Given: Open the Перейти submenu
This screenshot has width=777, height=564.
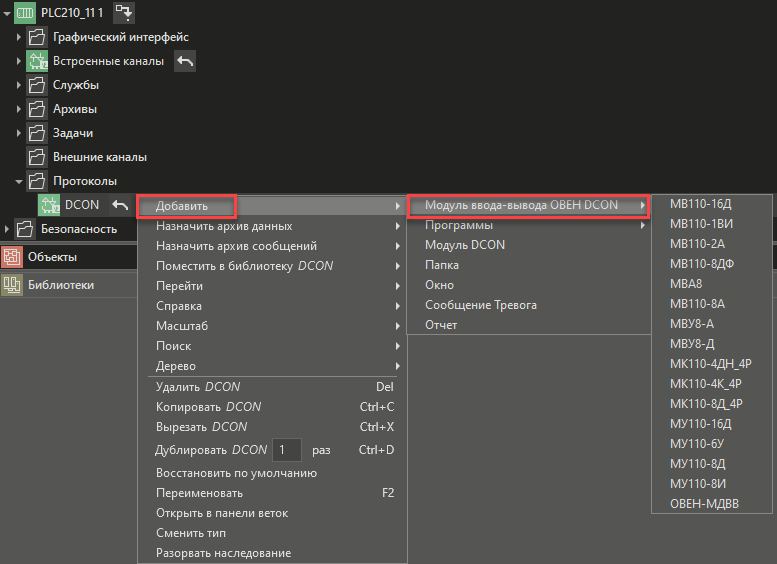Looking at the screenshot, I should (x=272, y=286).
